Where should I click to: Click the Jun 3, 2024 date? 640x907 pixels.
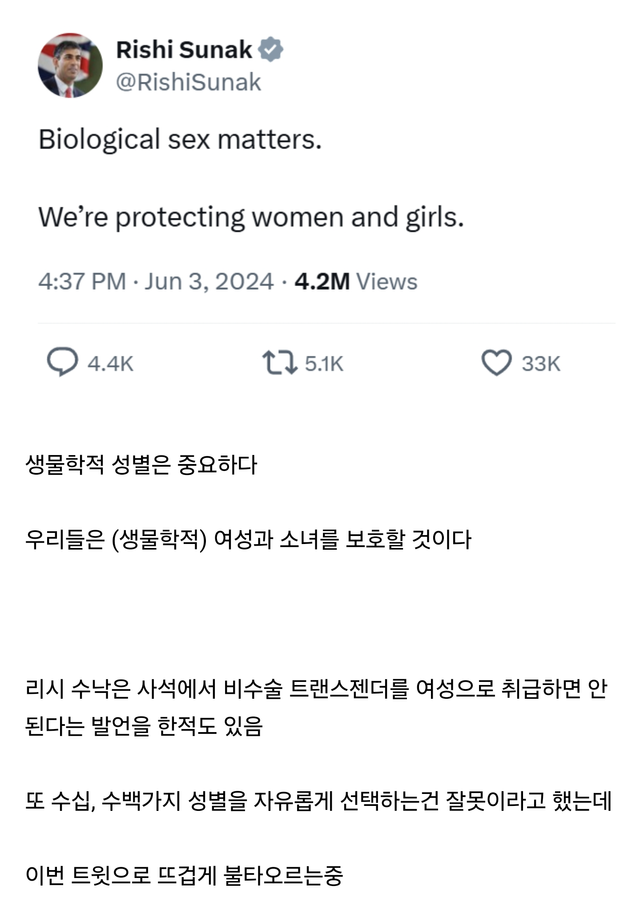(208, 282)
